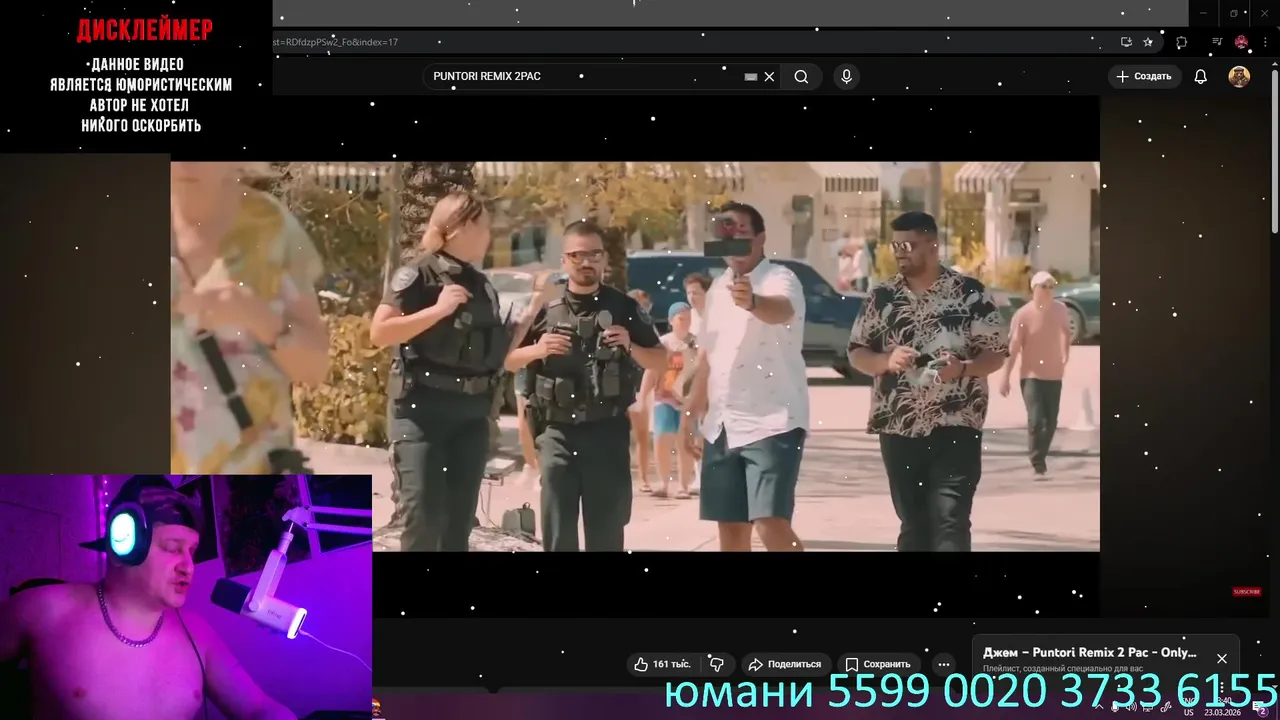1280x720 pixels.
Task: Open YouTube notifications bell
Action: (x=1201, y=77)
